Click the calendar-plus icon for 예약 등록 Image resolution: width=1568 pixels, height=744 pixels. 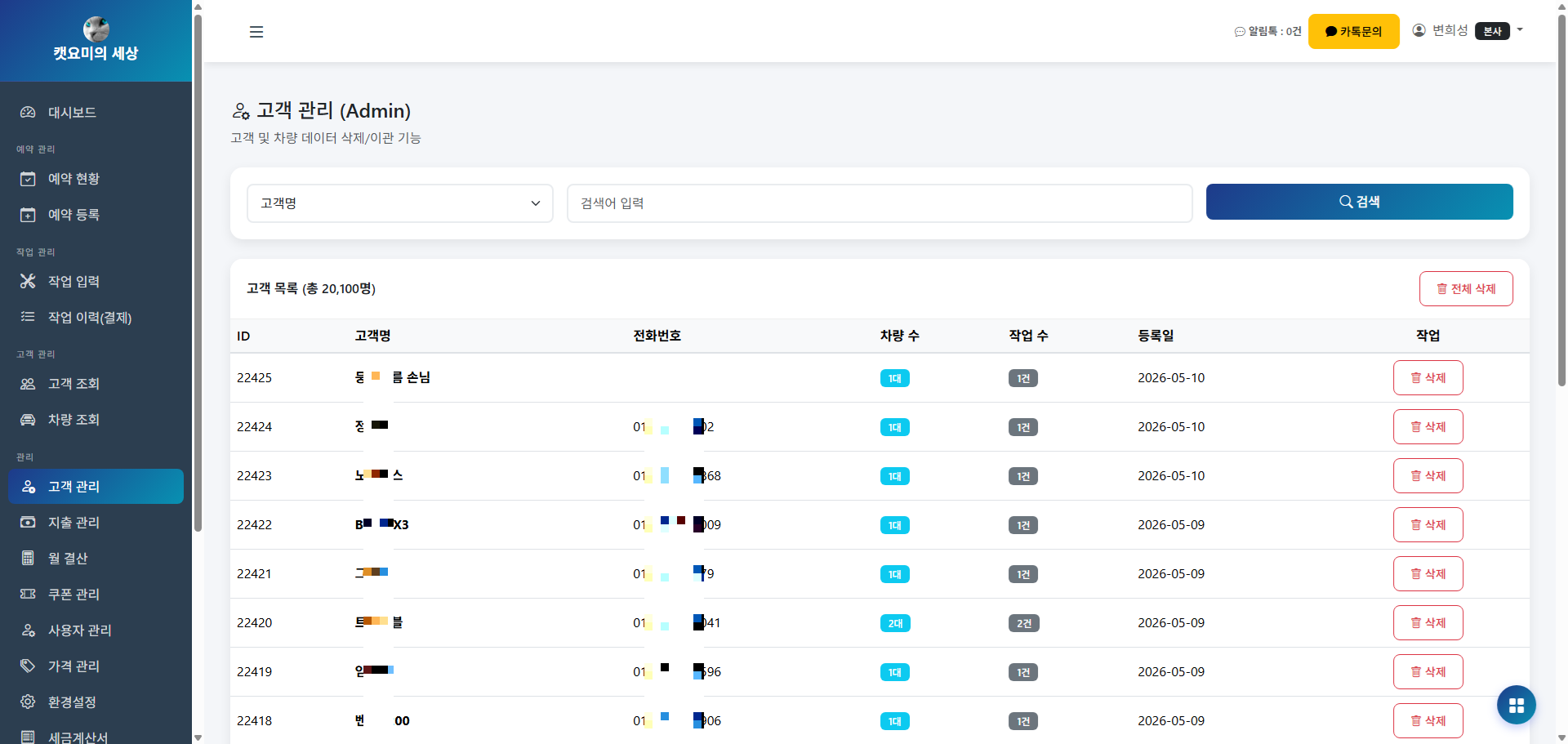tap(28, 215)
